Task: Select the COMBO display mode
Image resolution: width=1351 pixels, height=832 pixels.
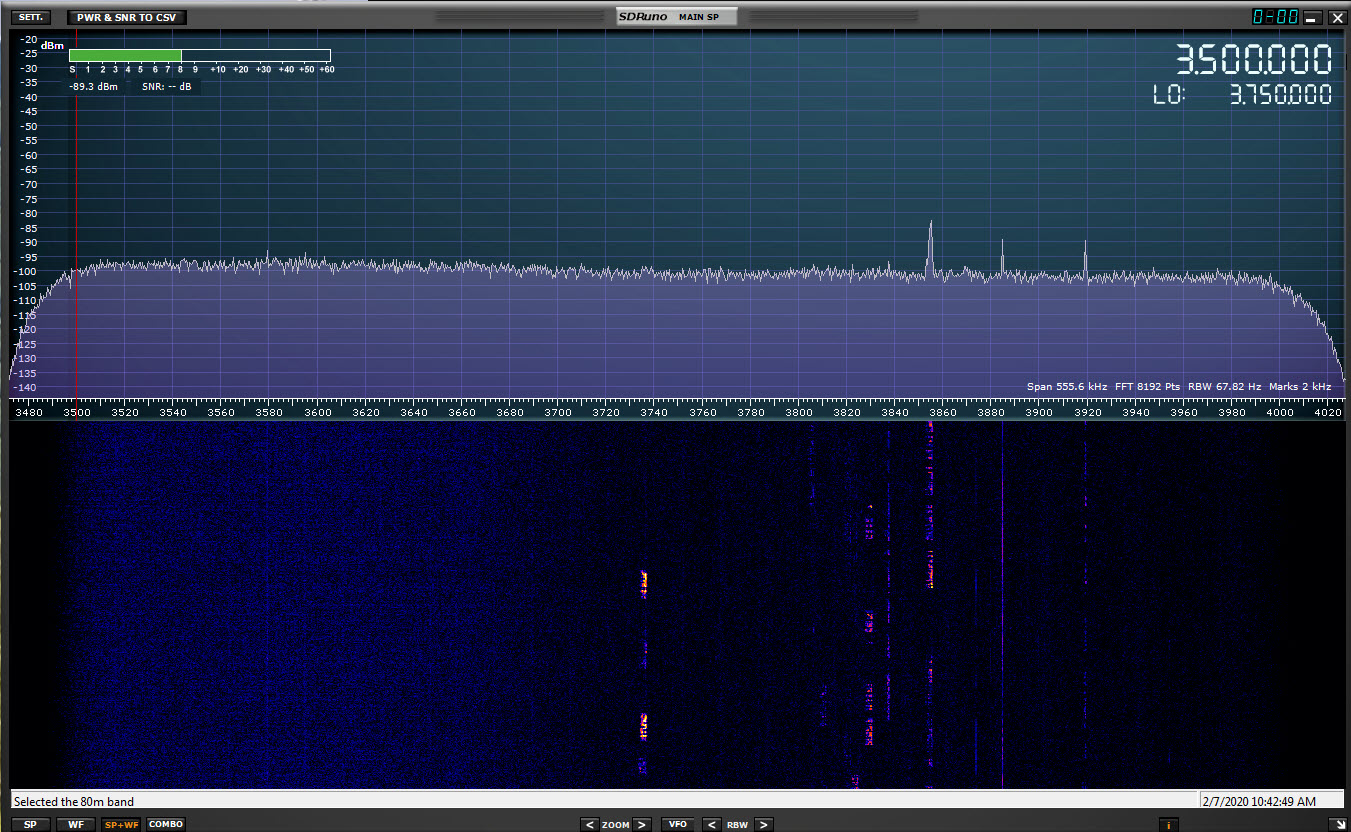Action: (166, 824)
